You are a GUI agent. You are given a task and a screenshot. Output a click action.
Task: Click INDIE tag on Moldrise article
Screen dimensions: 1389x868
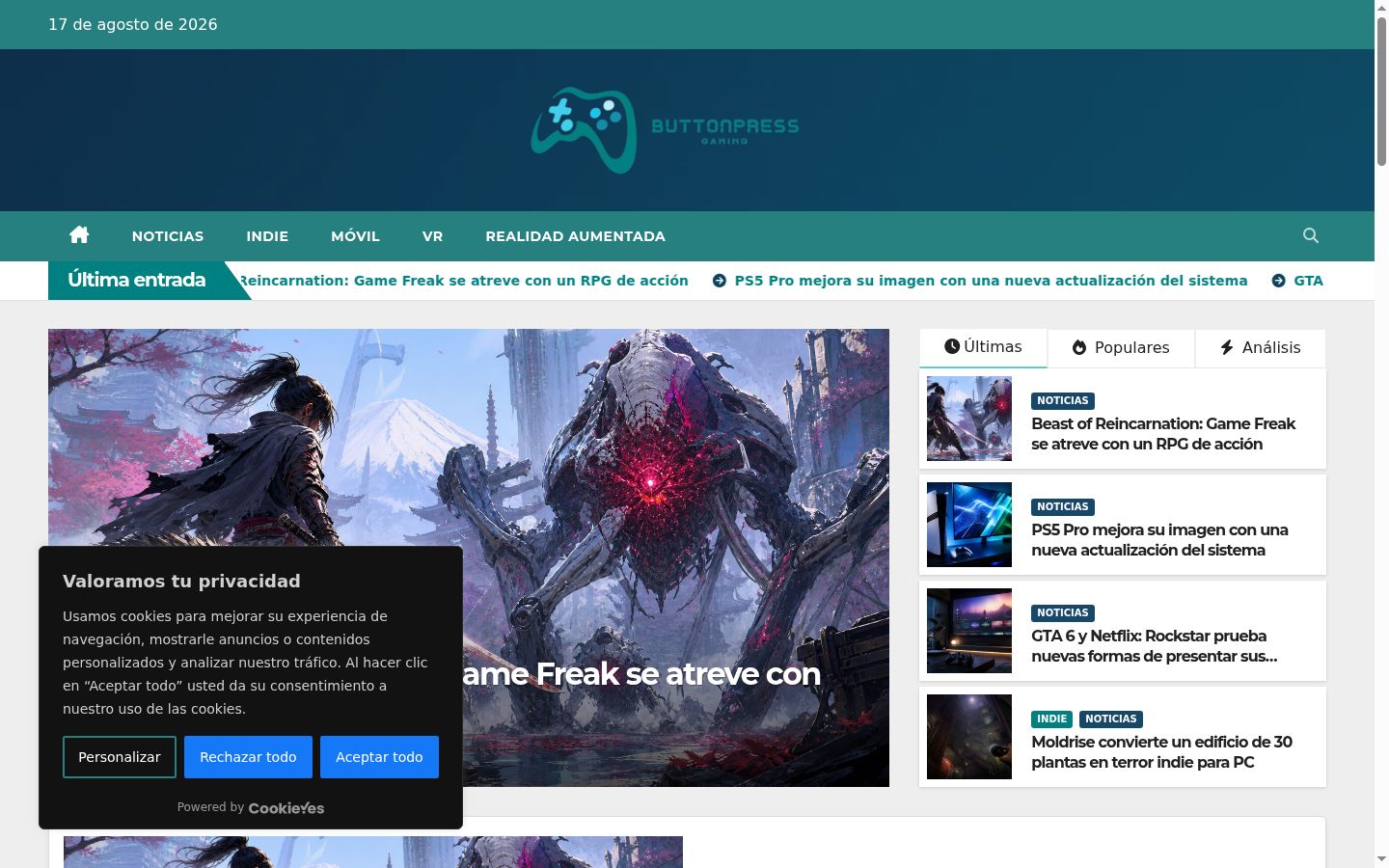point(1051,719)
